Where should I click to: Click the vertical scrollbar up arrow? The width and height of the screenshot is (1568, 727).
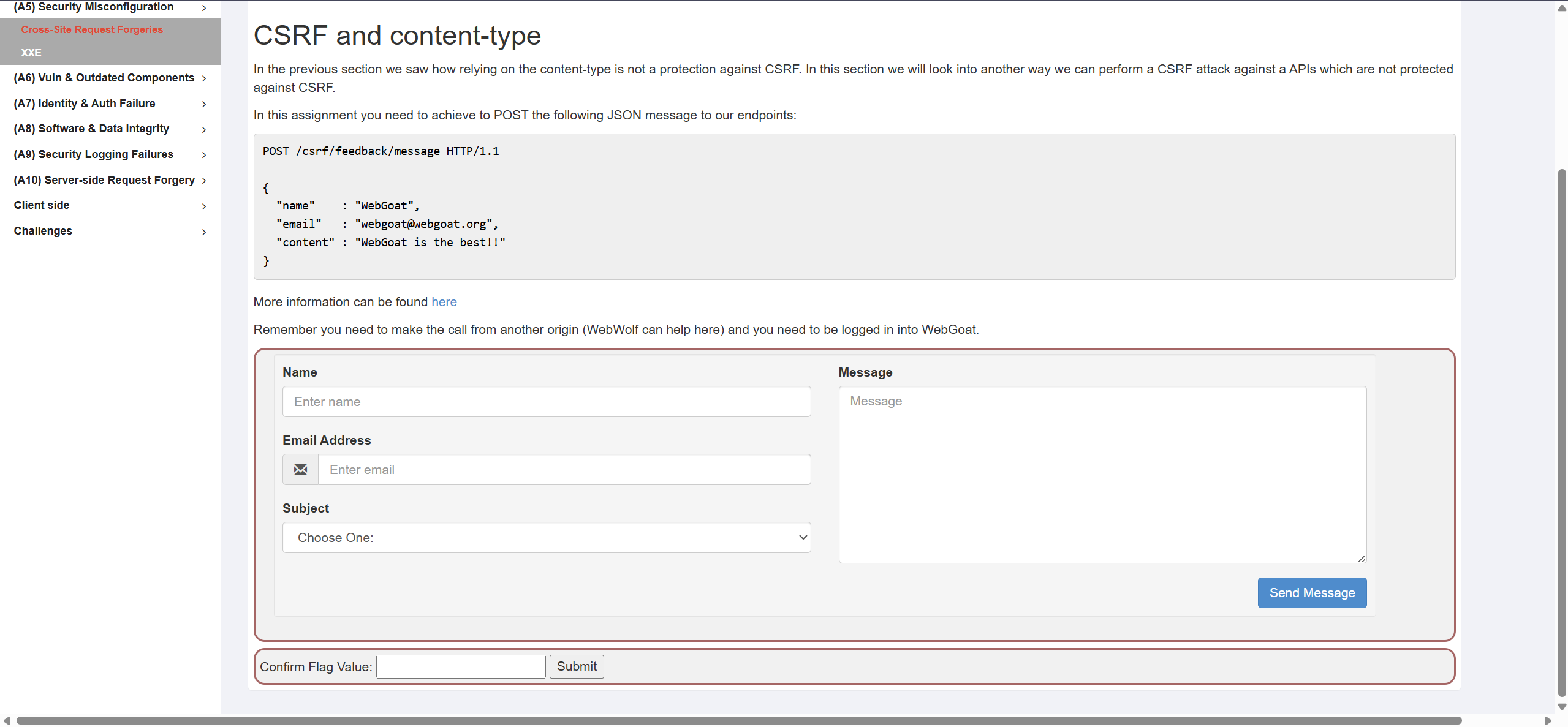click(x=1562, y=8)
